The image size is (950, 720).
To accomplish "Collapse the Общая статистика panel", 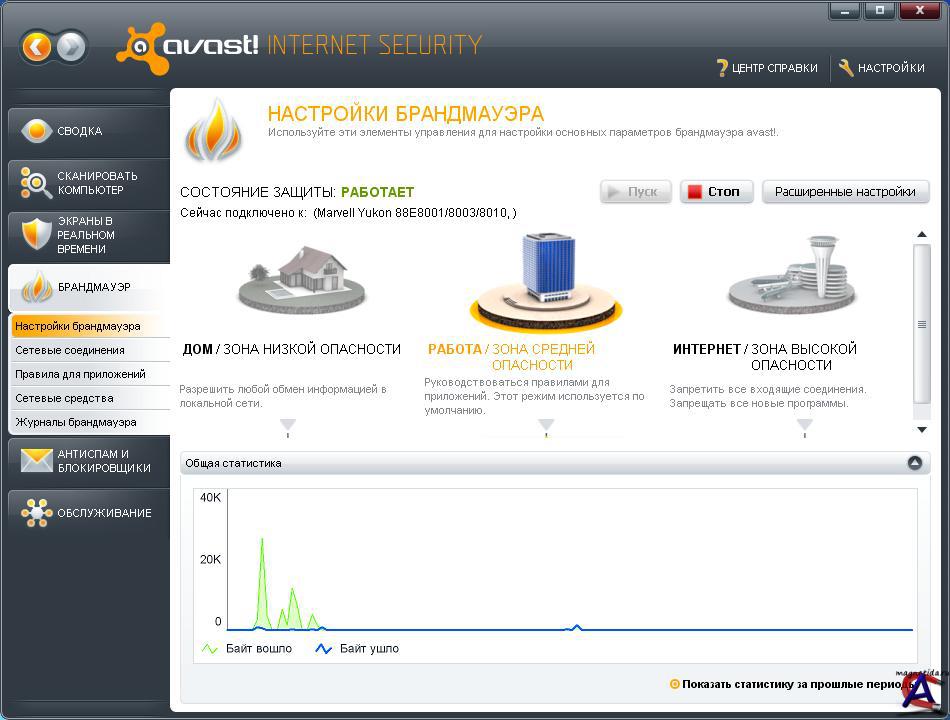I will coord(914,463).
